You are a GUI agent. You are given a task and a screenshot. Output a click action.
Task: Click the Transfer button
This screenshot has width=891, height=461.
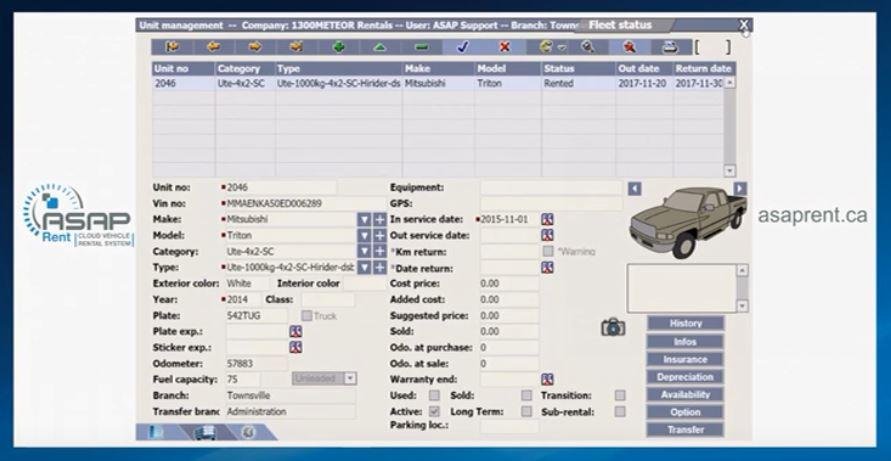[x=685, y=430]
